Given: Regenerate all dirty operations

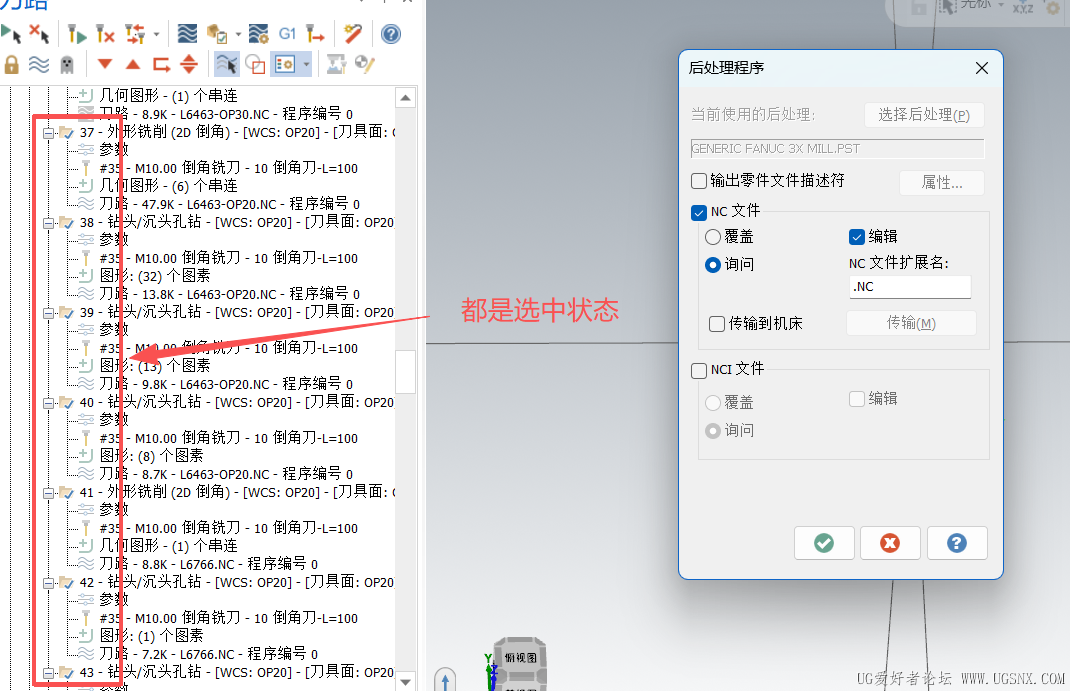Looking at the screenshot, I should click(x=105, y=33).
